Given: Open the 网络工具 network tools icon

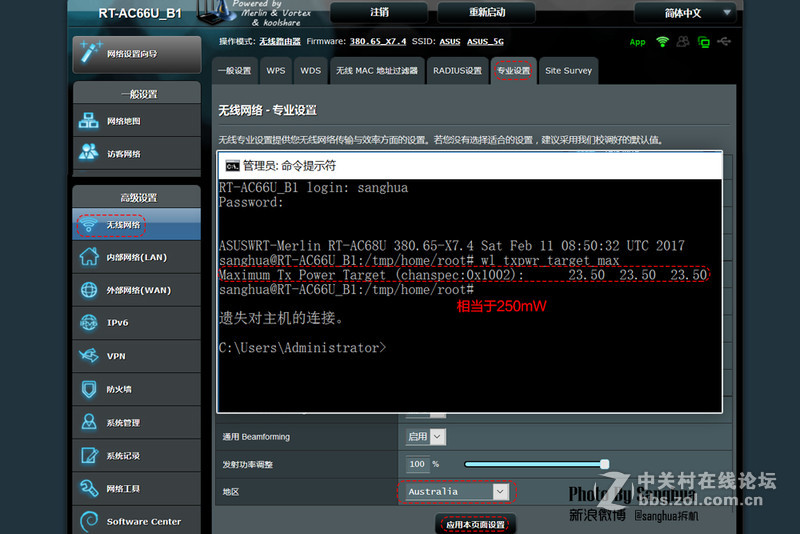Looking at the screenshot, I should [x=89, y=488].
